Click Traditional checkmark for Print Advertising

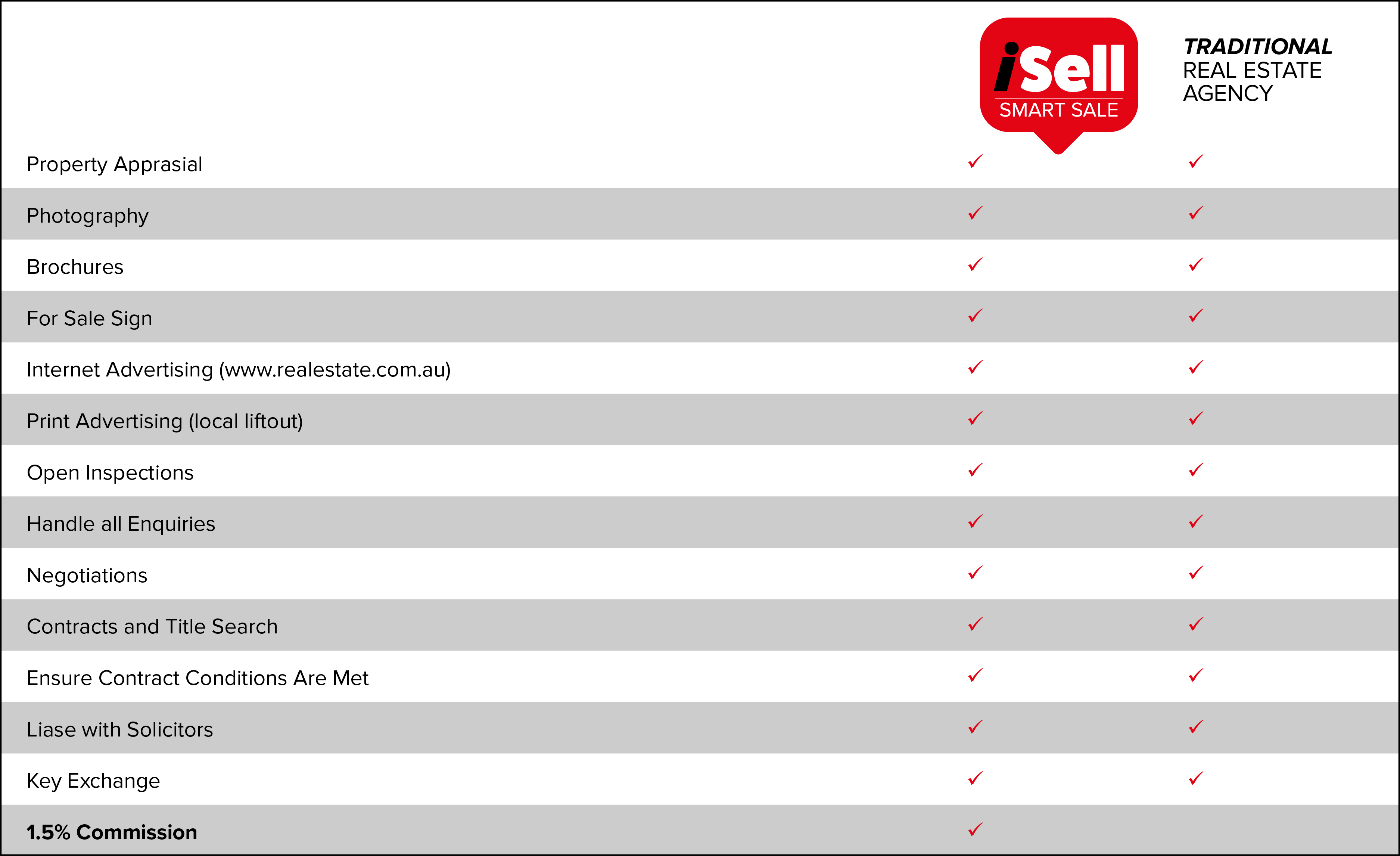point(1196,418)
